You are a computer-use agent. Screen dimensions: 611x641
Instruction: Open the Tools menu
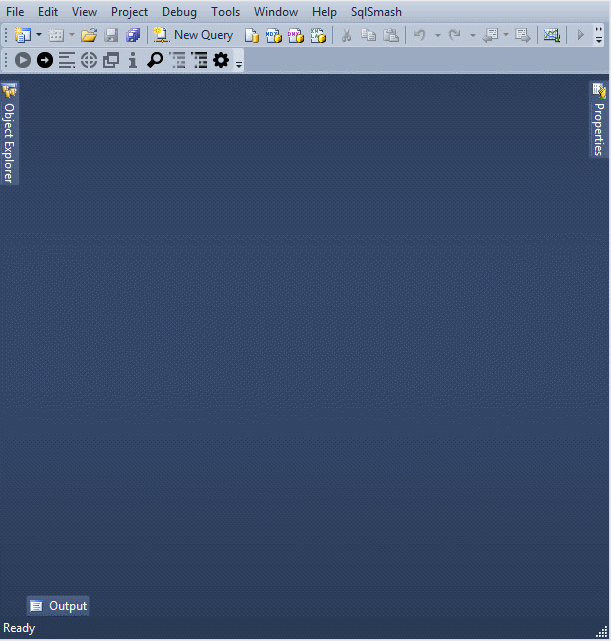[x=225, y=12]
